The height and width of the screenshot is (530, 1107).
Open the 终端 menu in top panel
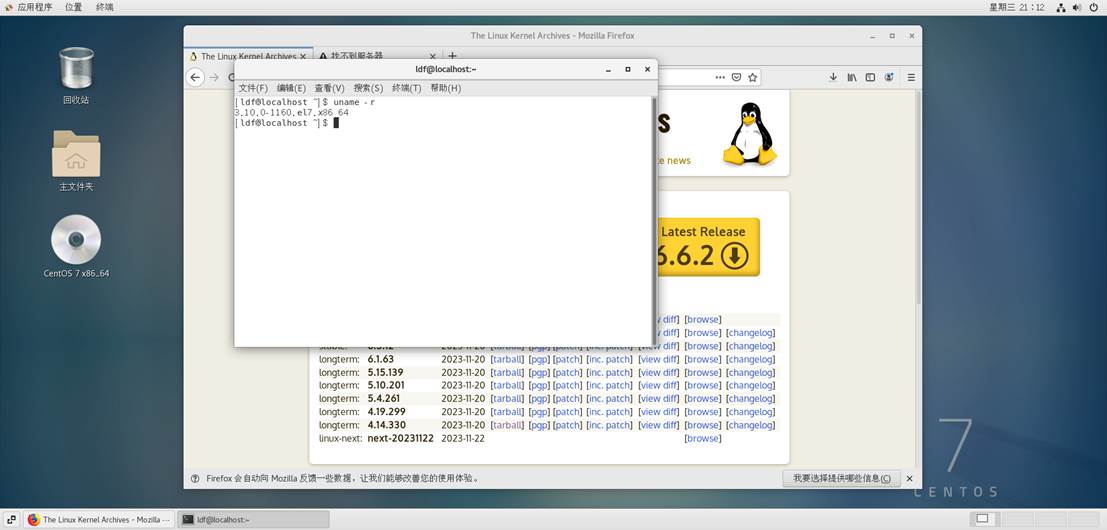click(104, 7)
